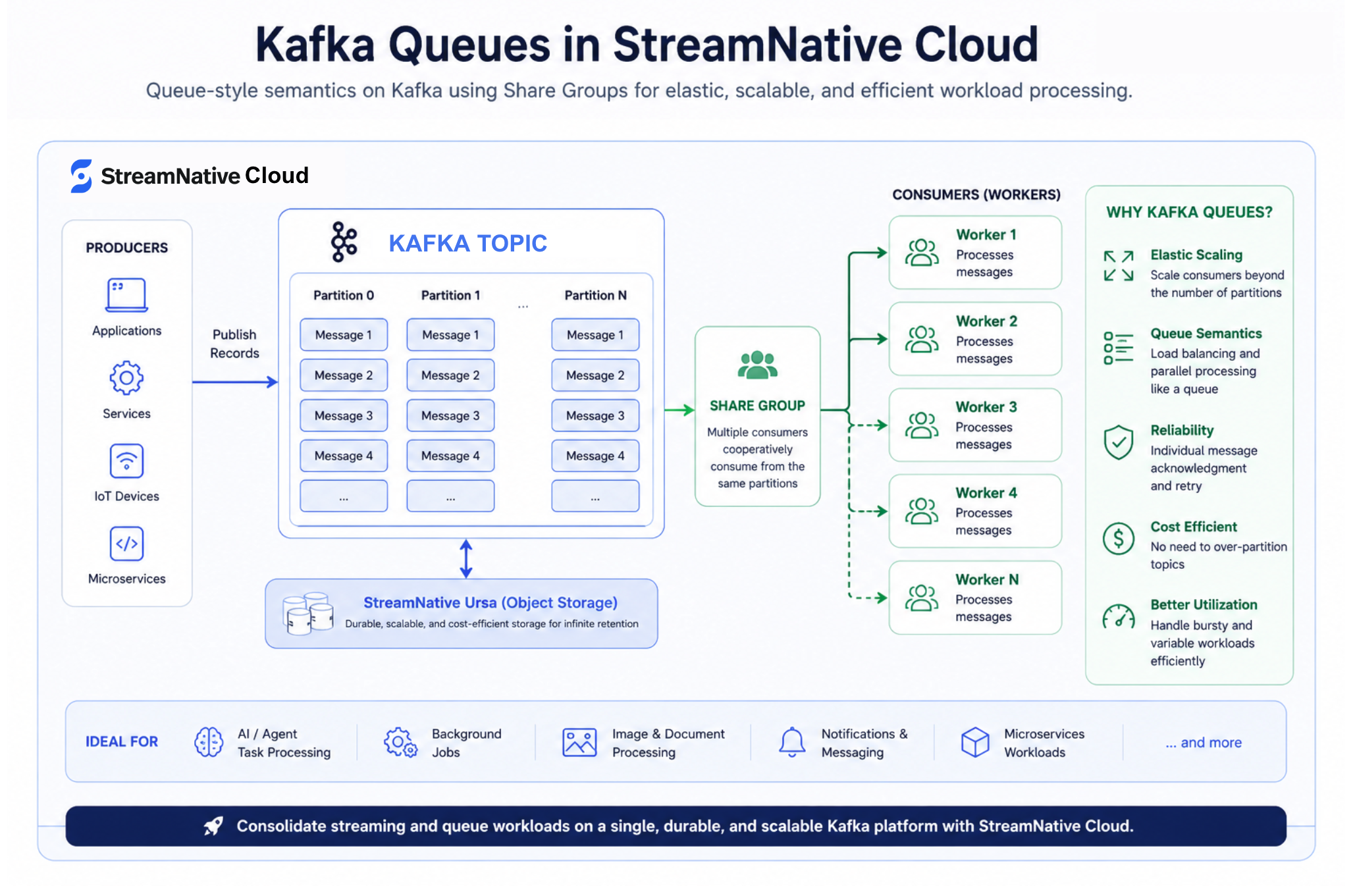Click the AI / Agent brain icon
Viewport: 1353px width, 896px height.
[209, 742]
